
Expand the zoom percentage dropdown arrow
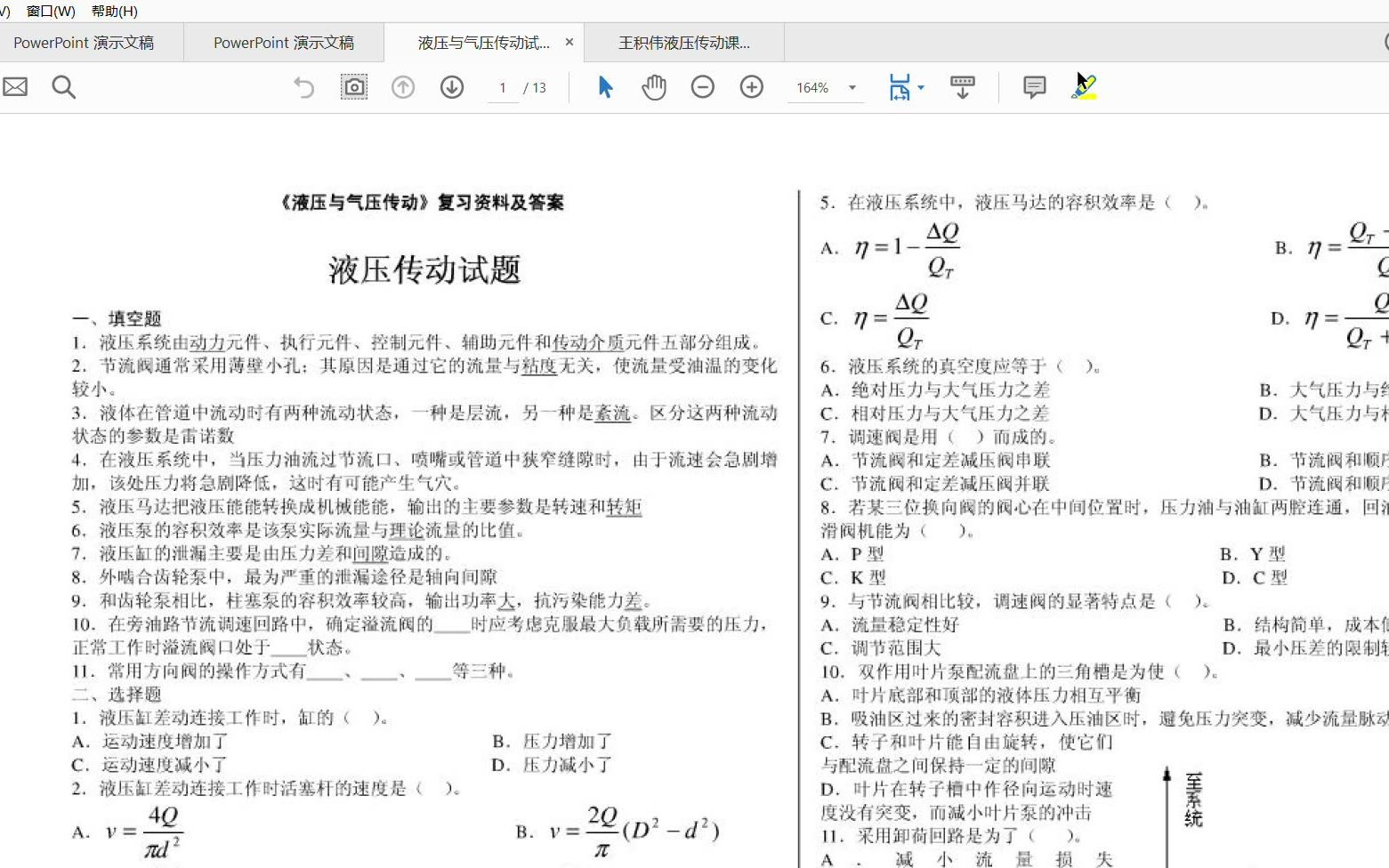[x=852, y=88]
